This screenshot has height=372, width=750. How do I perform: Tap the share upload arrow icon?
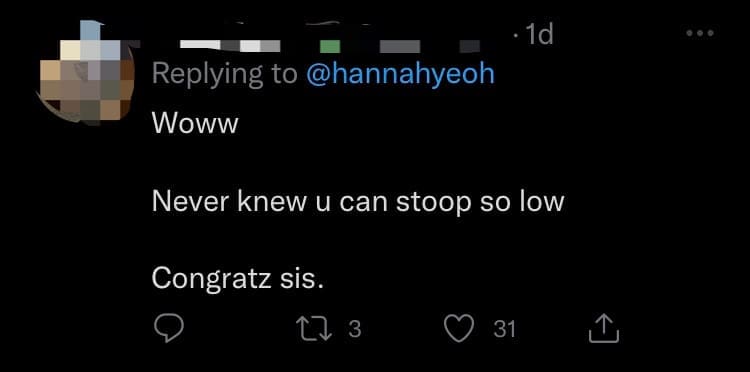click(x=604, y=328)
